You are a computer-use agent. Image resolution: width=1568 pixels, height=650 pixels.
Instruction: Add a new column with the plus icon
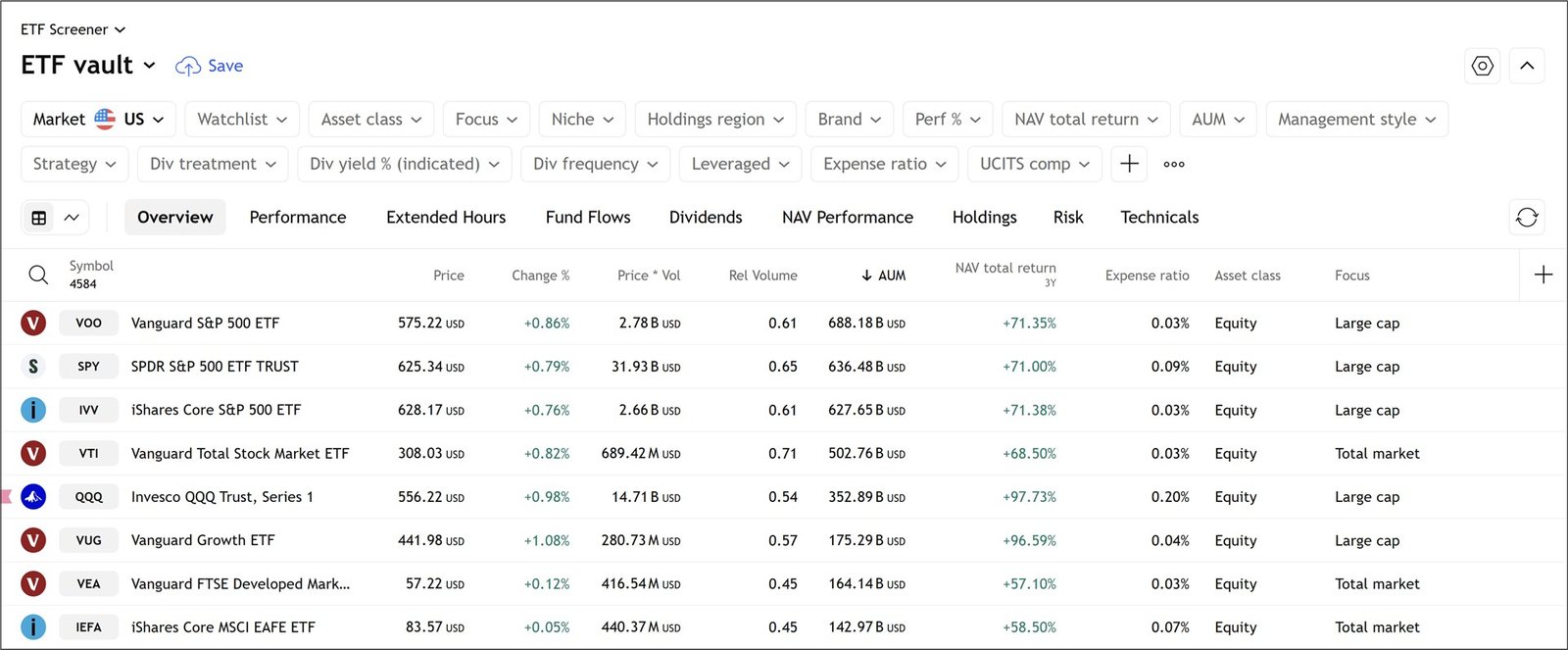pos(1543,275)
